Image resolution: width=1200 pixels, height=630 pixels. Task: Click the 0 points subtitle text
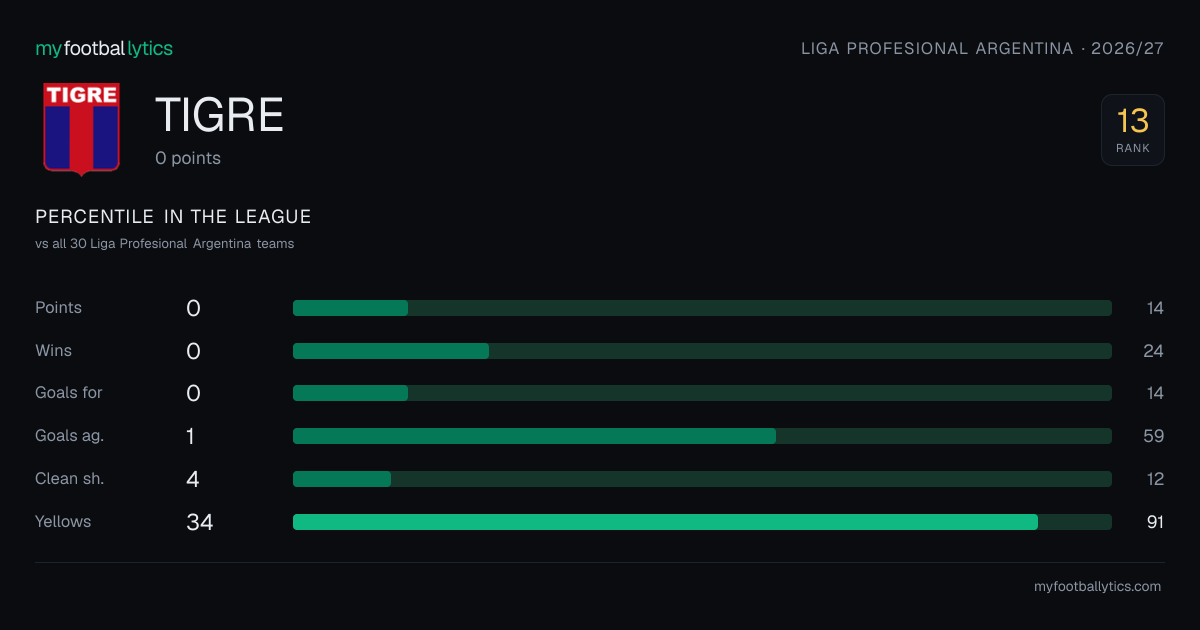[188, 158]
